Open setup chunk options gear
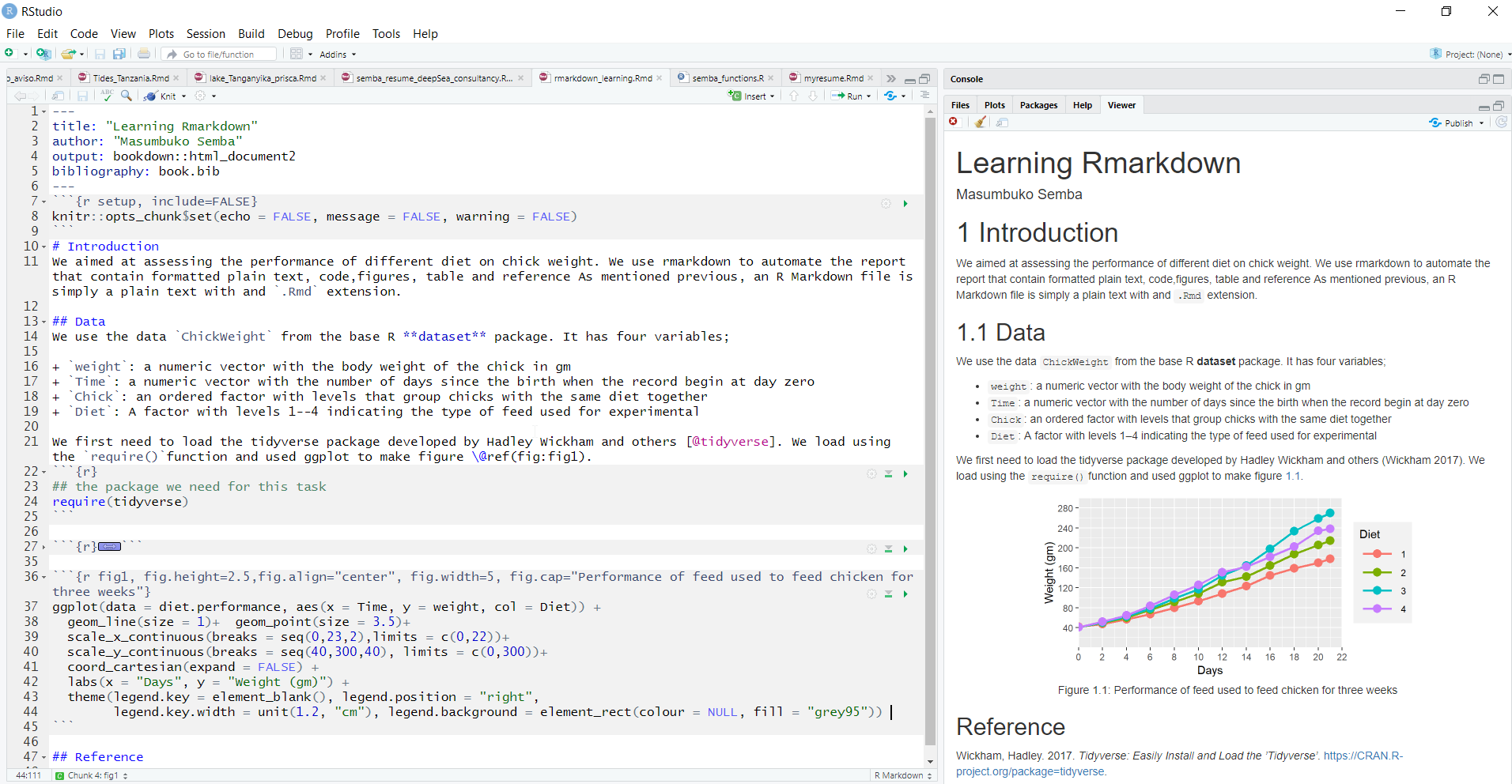This screenshot has width=1512, height=784. point(886,204)
